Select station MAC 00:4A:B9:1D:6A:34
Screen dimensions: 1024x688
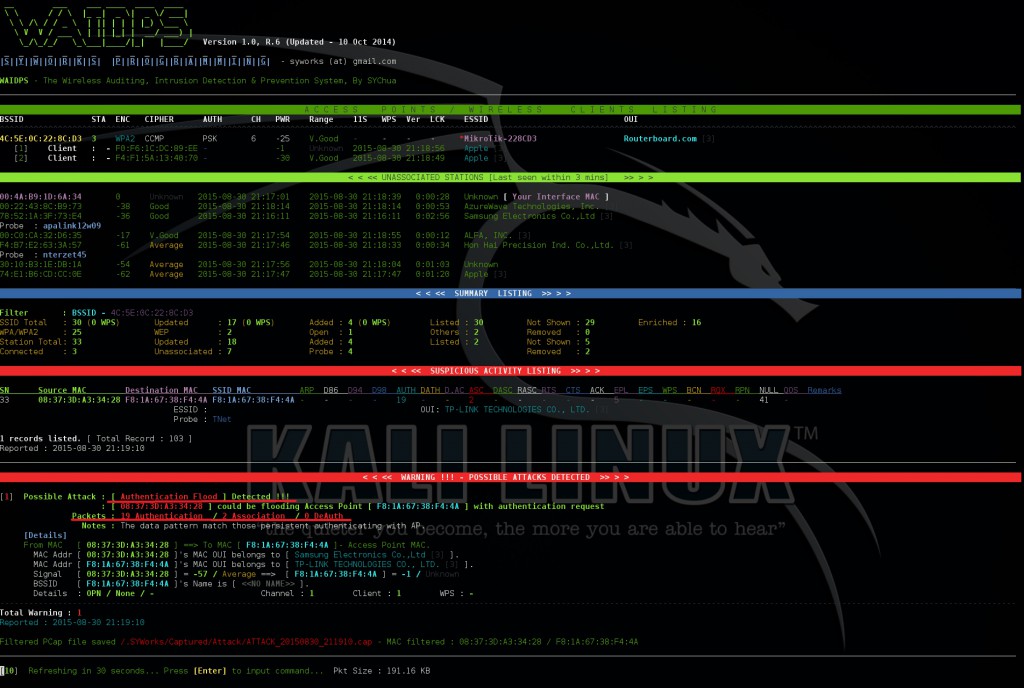click(x=41, y=196)
